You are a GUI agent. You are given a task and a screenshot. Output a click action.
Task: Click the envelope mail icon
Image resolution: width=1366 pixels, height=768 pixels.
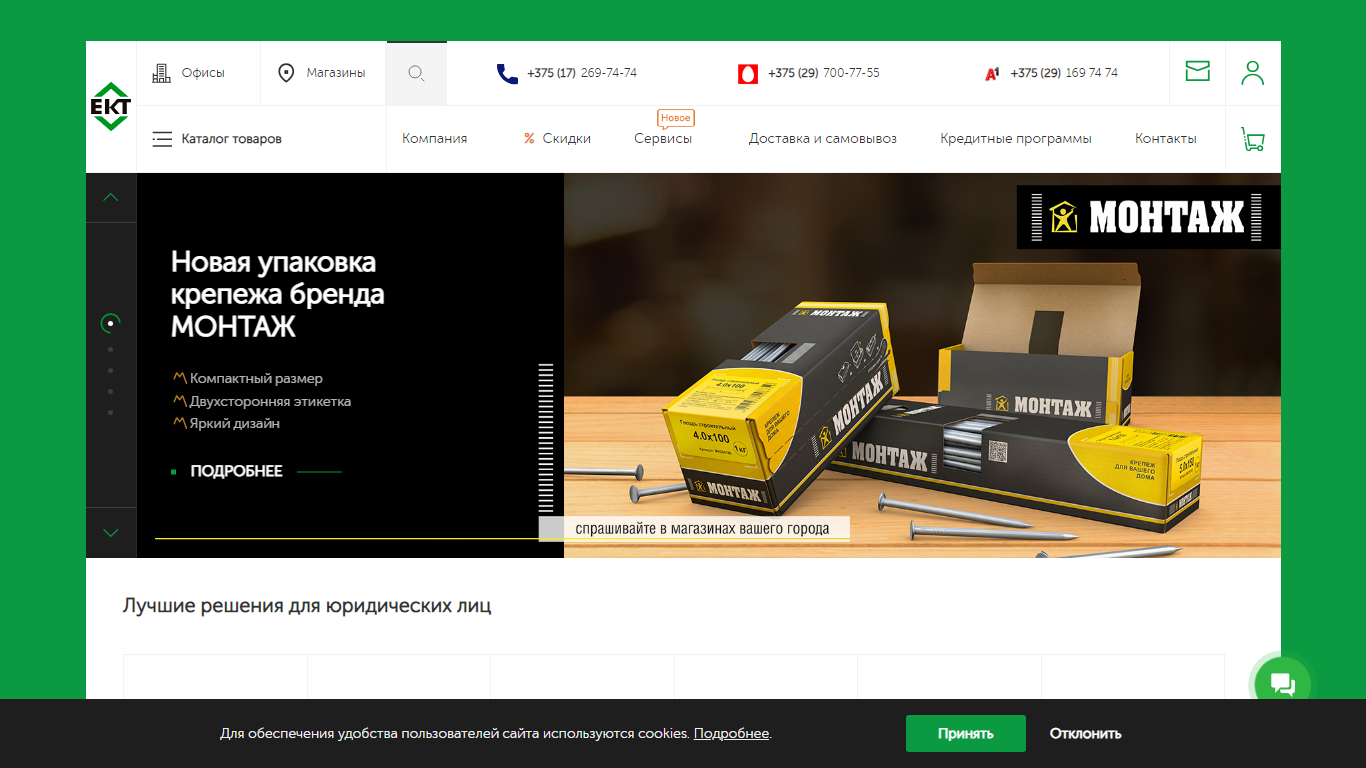(1197, 71)
